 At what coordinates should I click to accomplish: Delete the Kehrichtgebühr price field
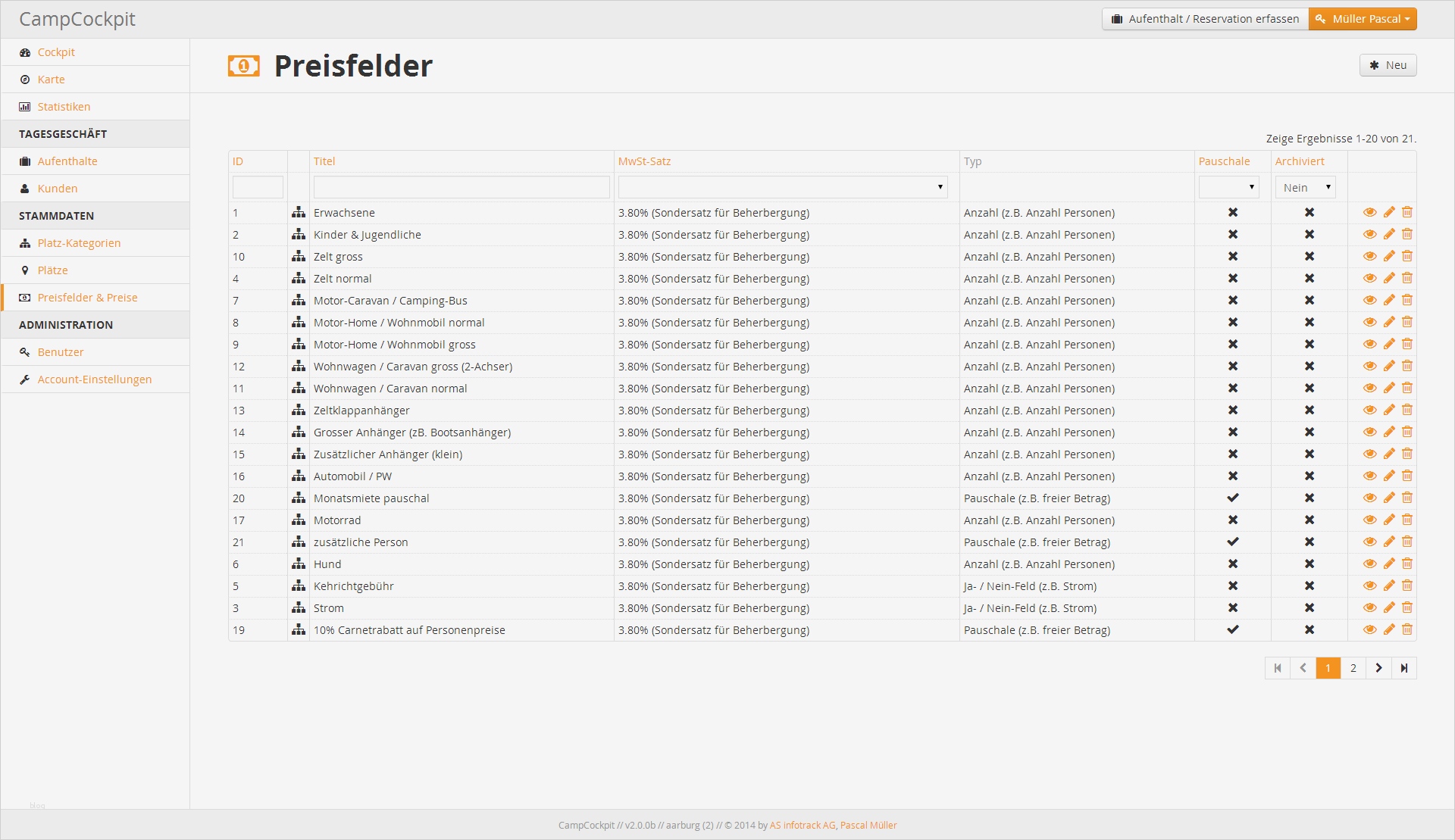click(x=1407, y=586)
